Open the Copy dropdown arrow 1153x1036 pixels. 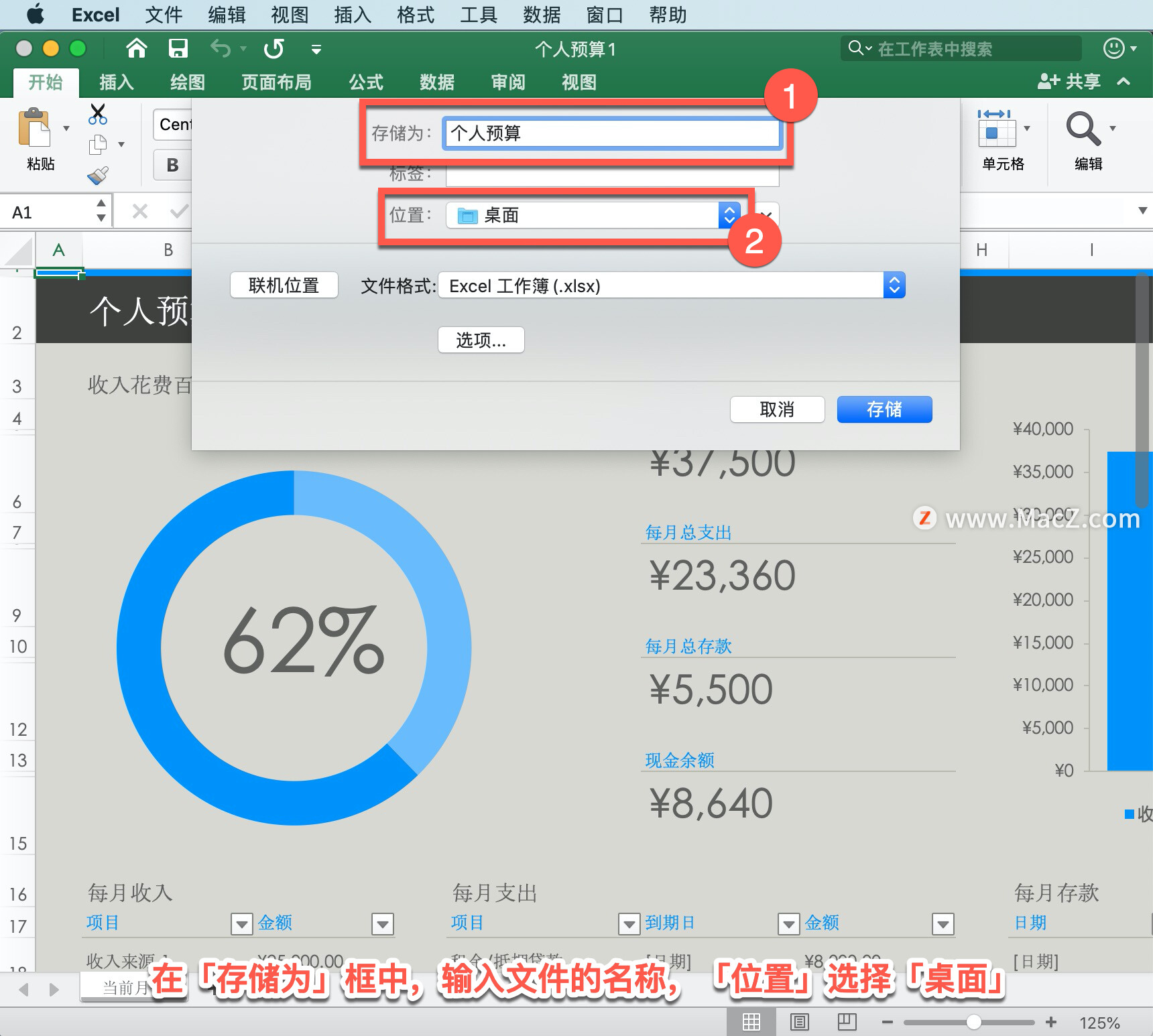pos(121,144)
